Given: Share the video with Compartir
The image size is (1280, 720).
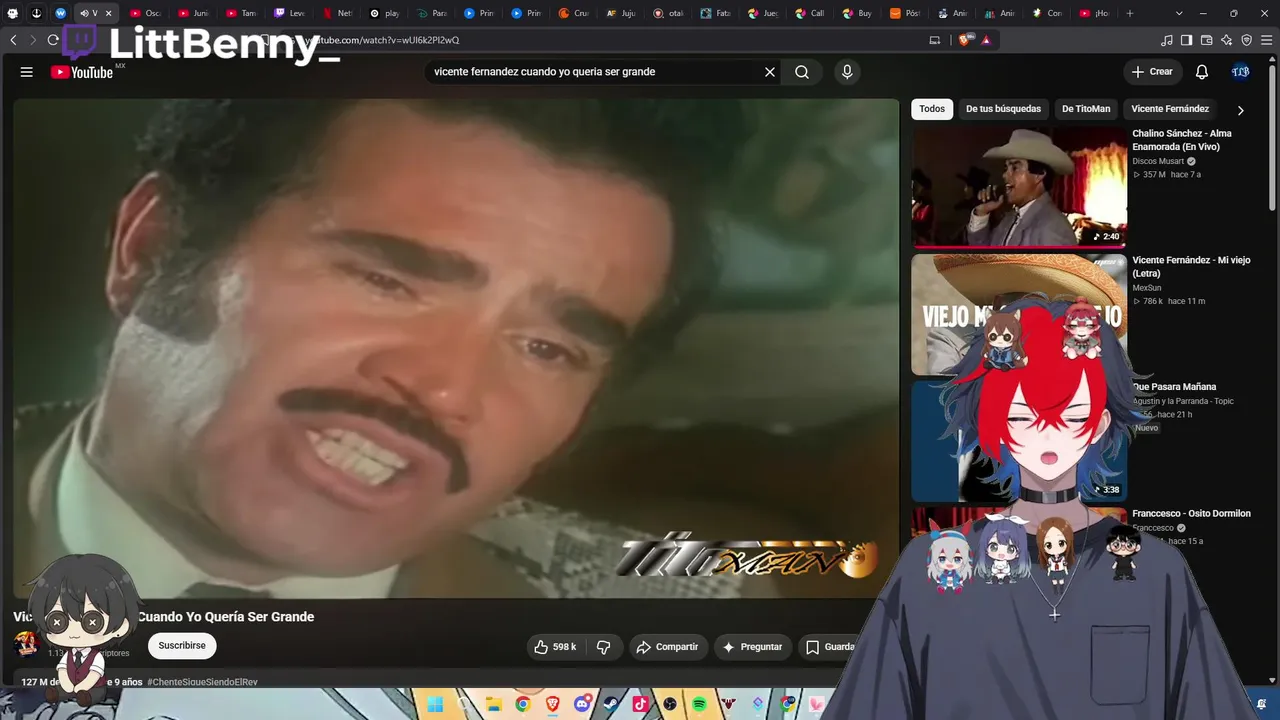Looking at the screenshot, I should (667, 647).
